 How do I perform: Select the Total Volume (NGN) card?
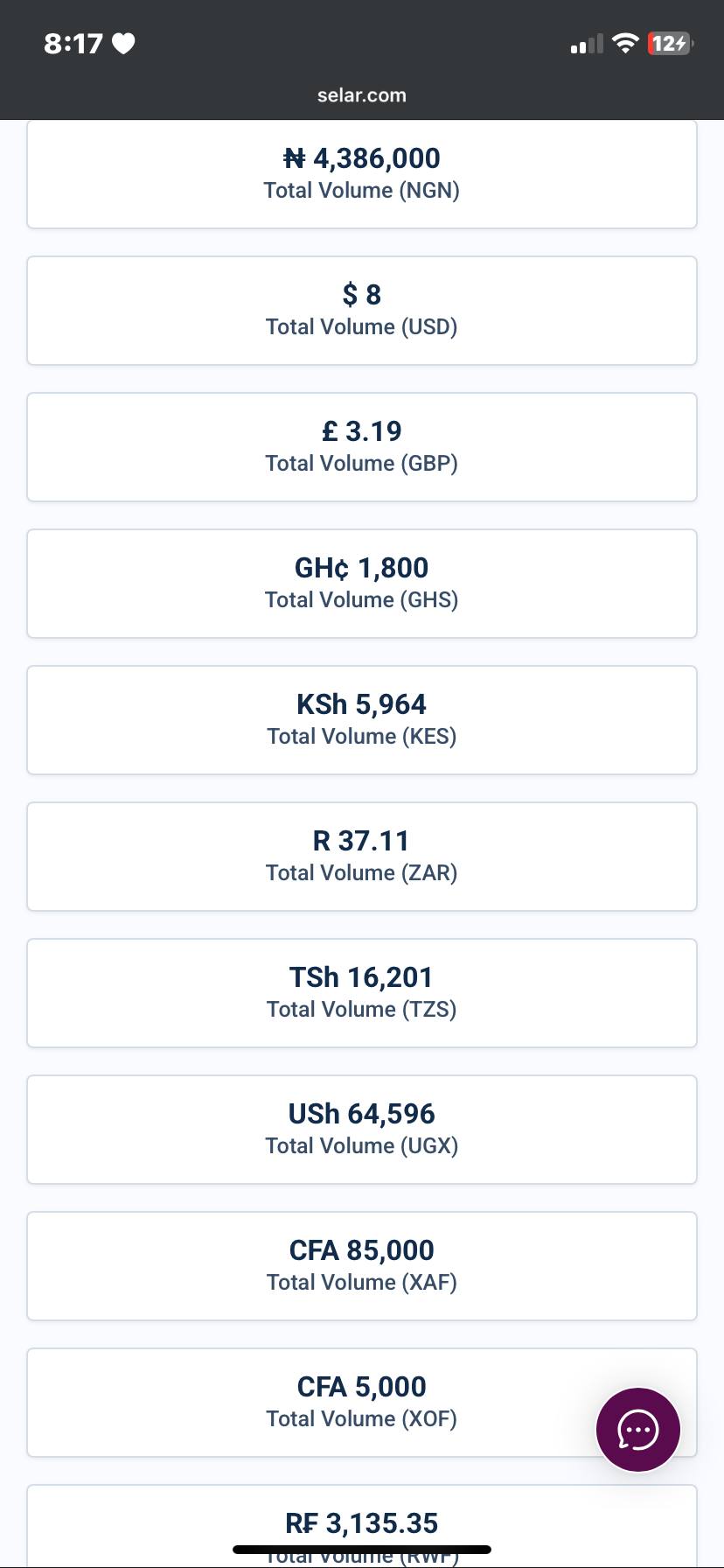pyautogui.click(x=362, y=174)
